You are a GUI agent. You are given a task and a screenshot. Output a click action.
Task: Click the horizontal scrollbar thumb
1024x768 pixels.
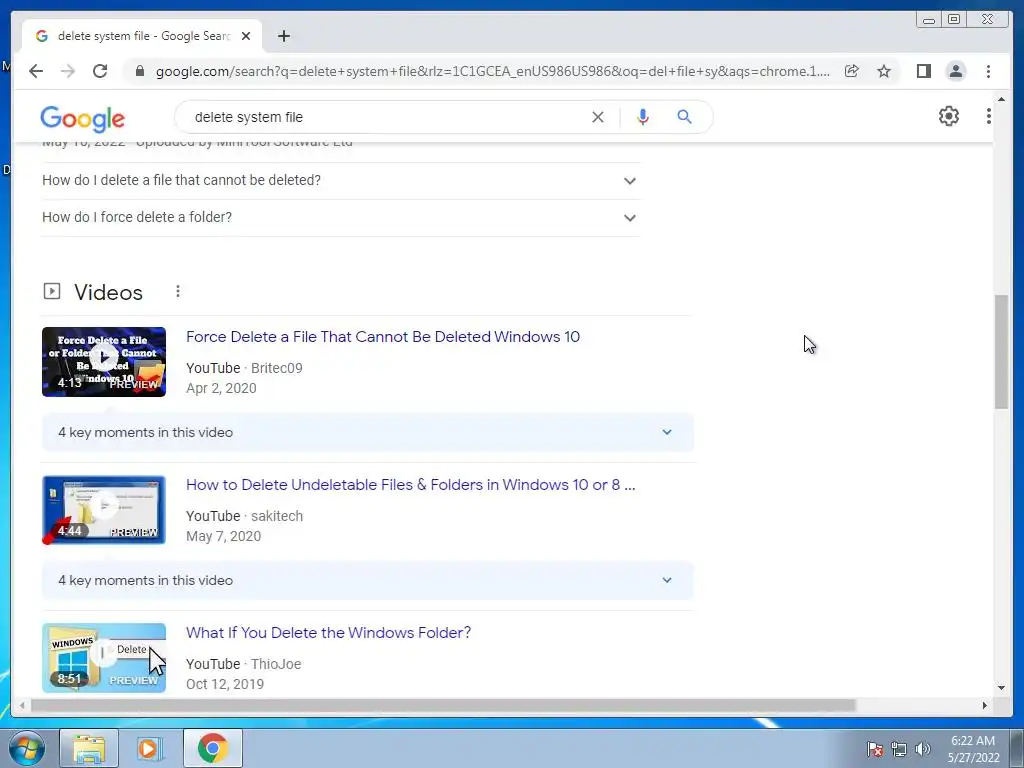click(x=443, y=705)
